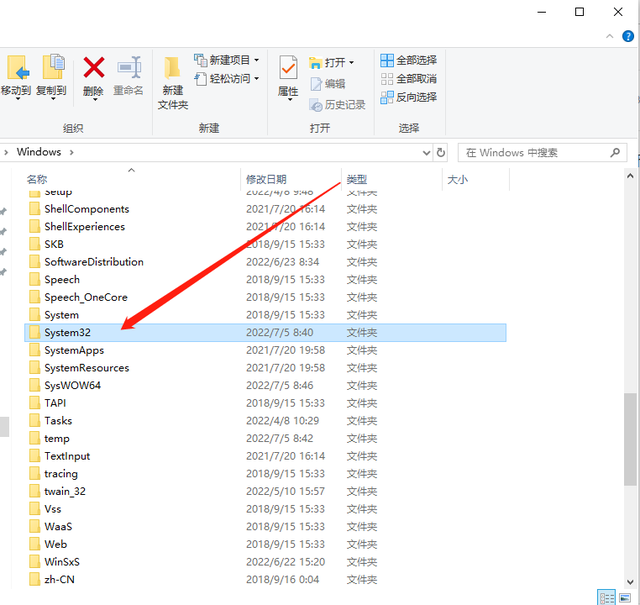Sort by Size (大小) column header

[457, 179]
